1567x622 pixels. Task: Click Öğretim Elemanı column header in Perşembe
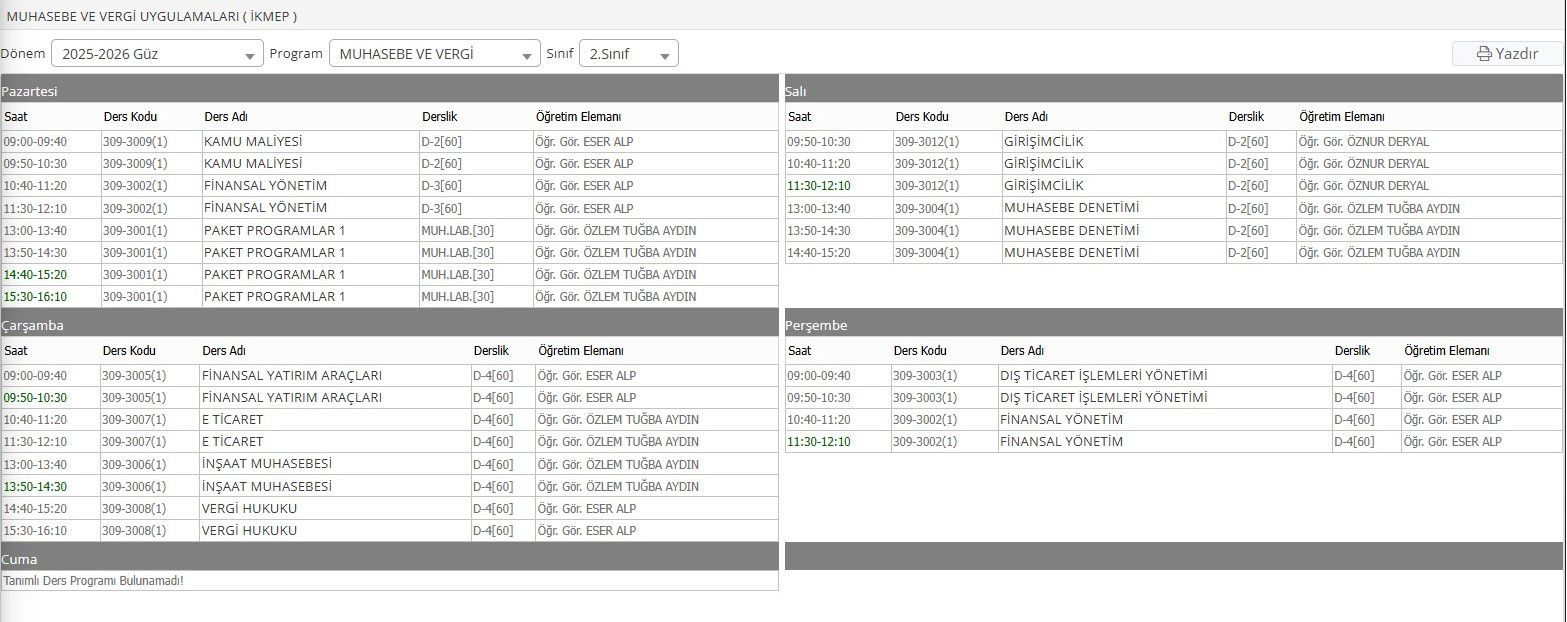pyautogui.click(x=1447, y=351)
